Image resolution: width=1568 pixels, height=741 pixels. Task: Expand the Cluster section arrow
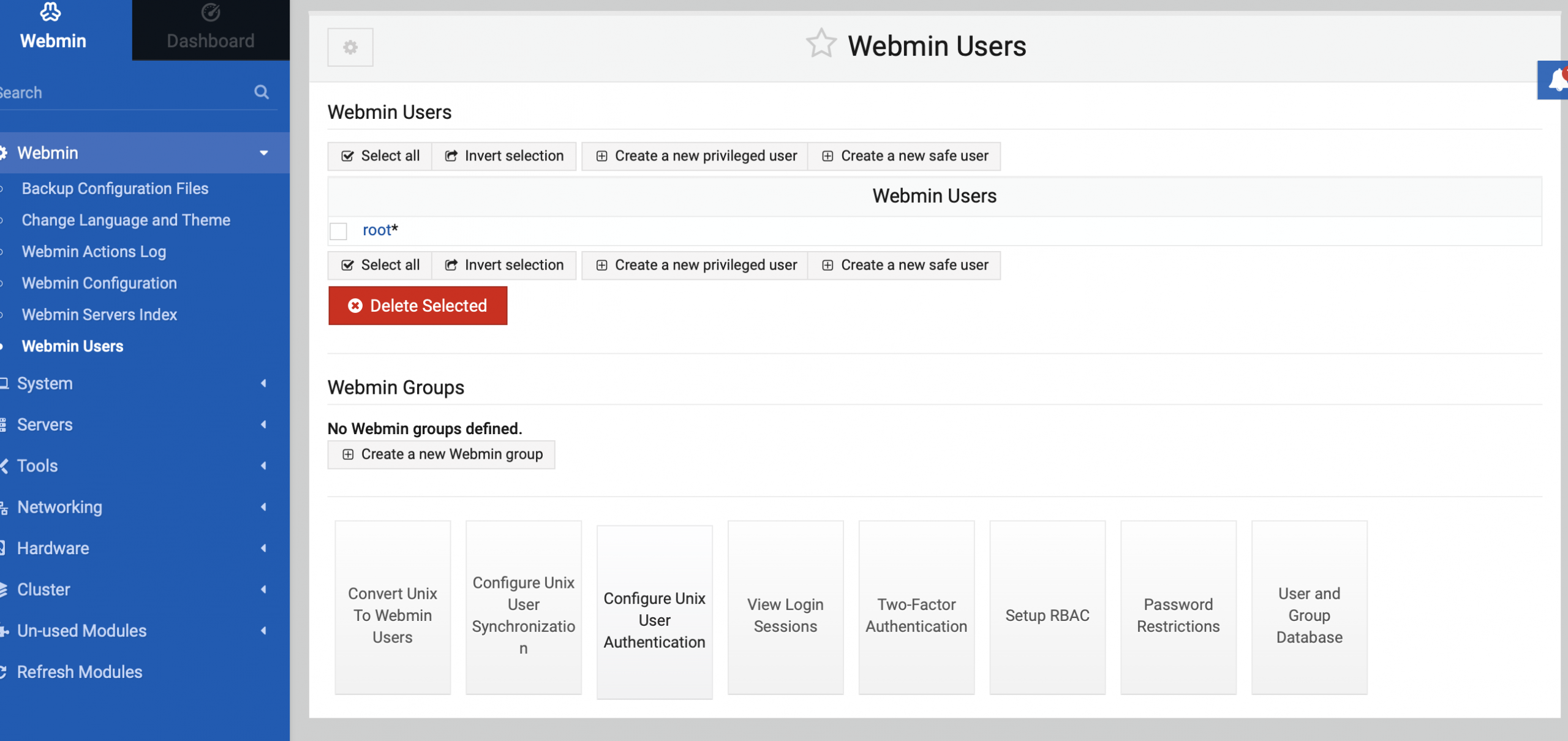coord(264,589)
